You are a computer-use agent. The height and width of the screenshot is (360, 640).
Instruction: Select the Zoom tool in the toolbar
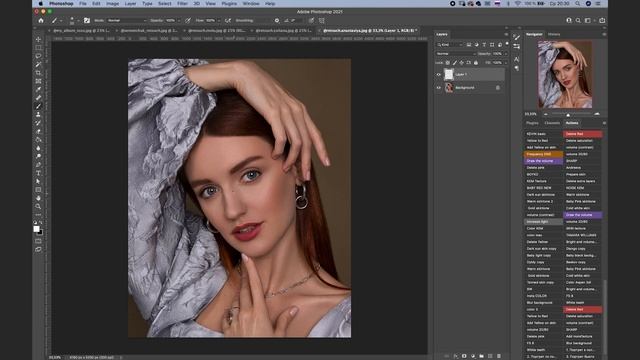[x=38, y=207]
